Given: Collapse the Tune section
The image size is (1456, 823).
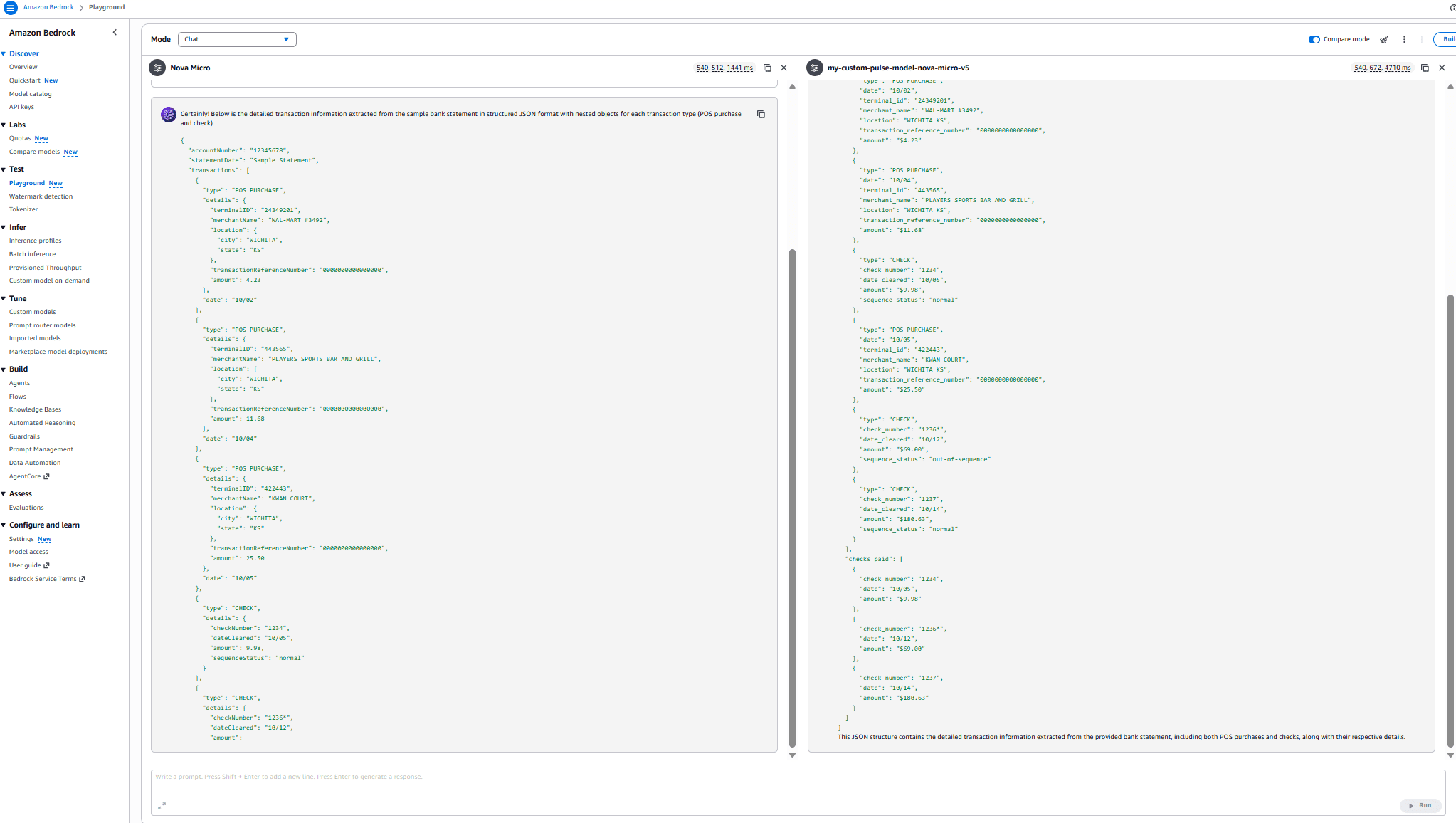Looking at the screenshot, I should [4, 299].
